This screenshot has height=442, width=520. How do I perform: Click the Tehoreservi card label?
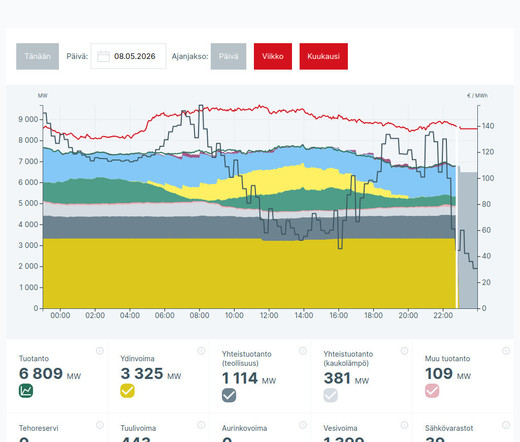(38, 428)
